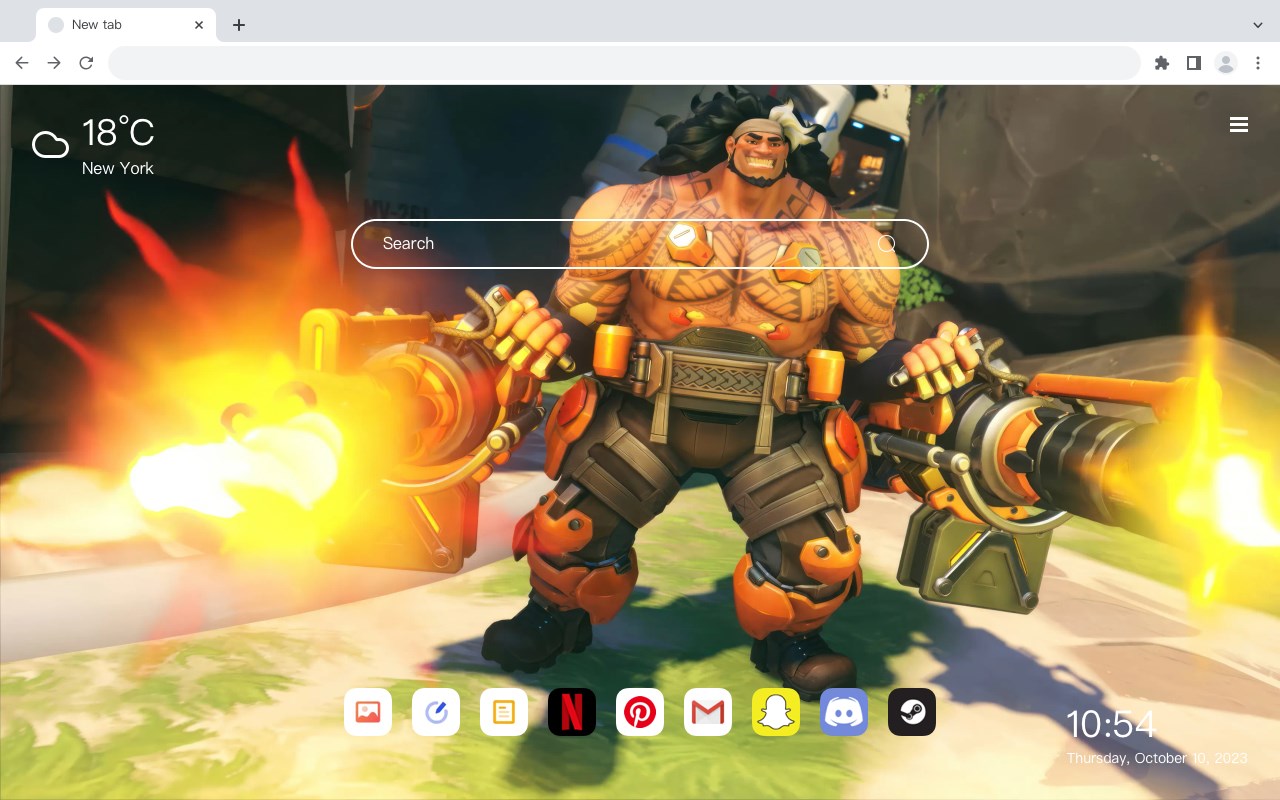The height and width of the screenshot is (800, 1280).
Task: Click the search magnifier icon
Action: tap(887, 244)
